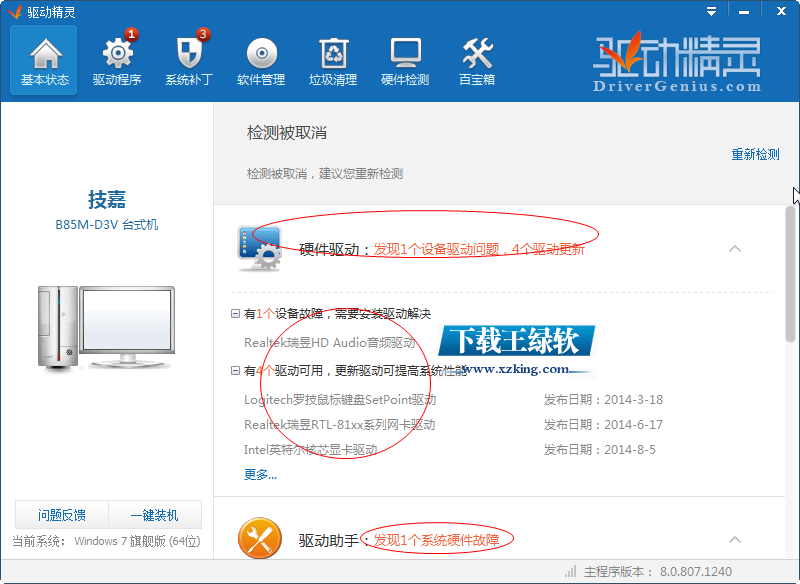The width and height of the screenshot is (800, 584).
Task: Click 发布日期：2014-6-17 text
Action: click(x=603, y=424)
